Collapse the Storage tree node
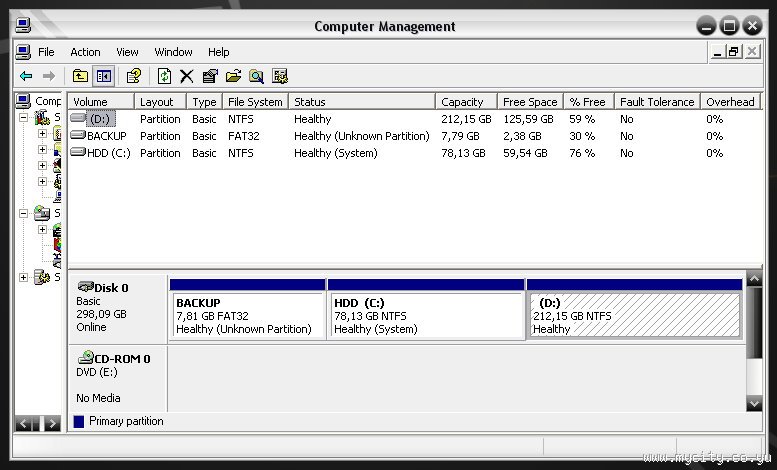Viewport: 777px width, 470px height. tap(23, 213)
